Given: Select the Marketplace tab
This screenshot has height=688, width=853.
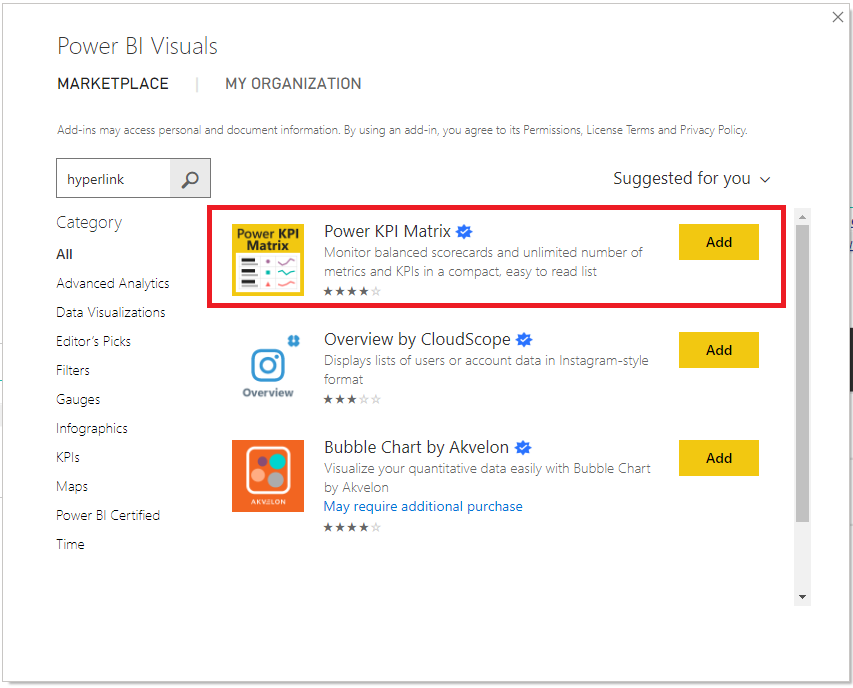Looking at the screenshot, I should [x=113, y=84].
